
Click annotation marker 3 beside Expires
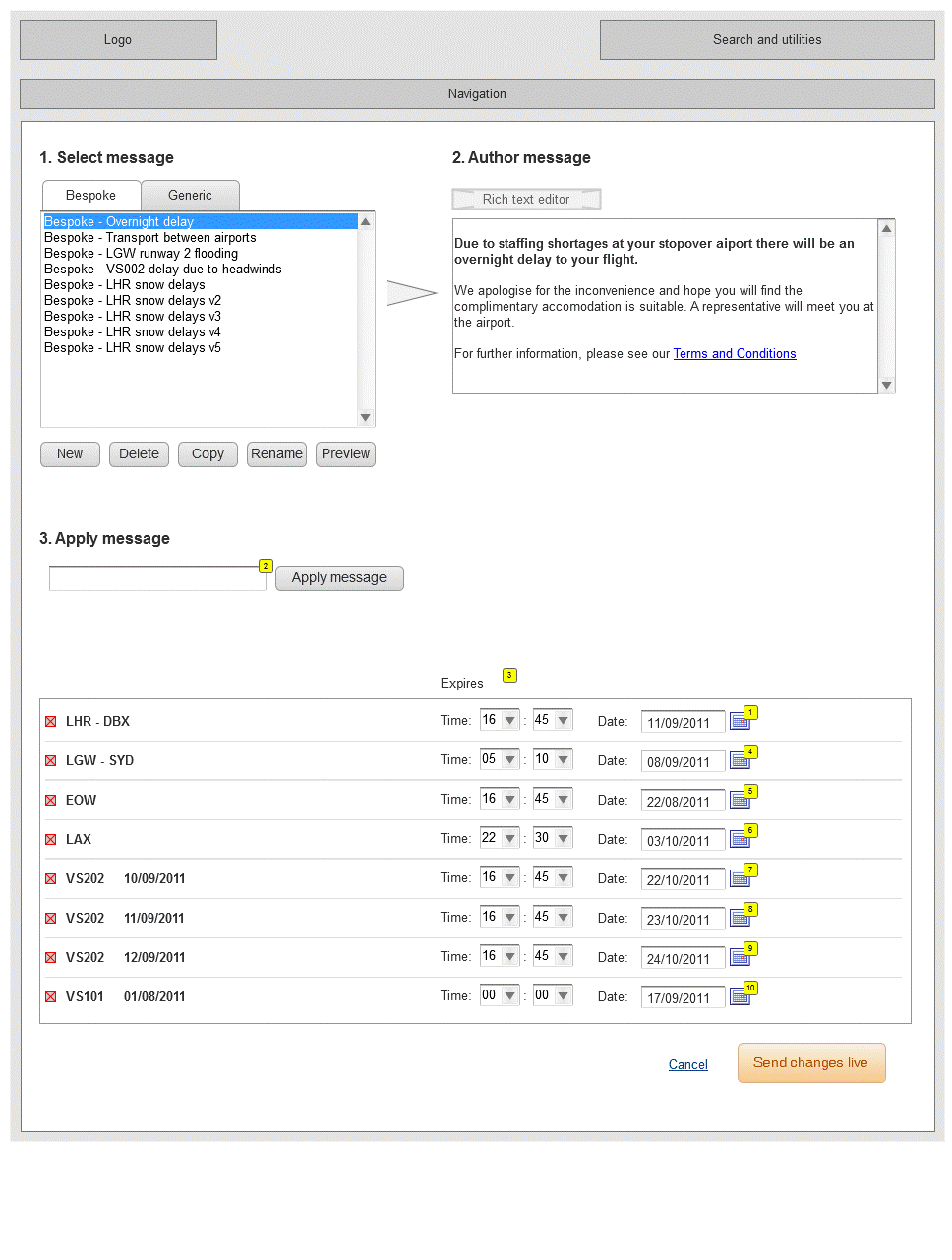(x=509, y=675)
